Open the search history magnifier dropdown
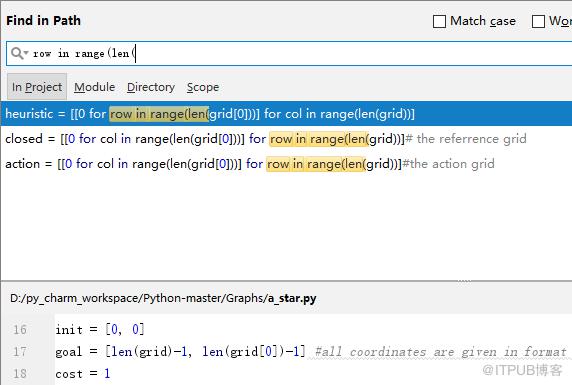Screen dimensions: 572x385 19,53
